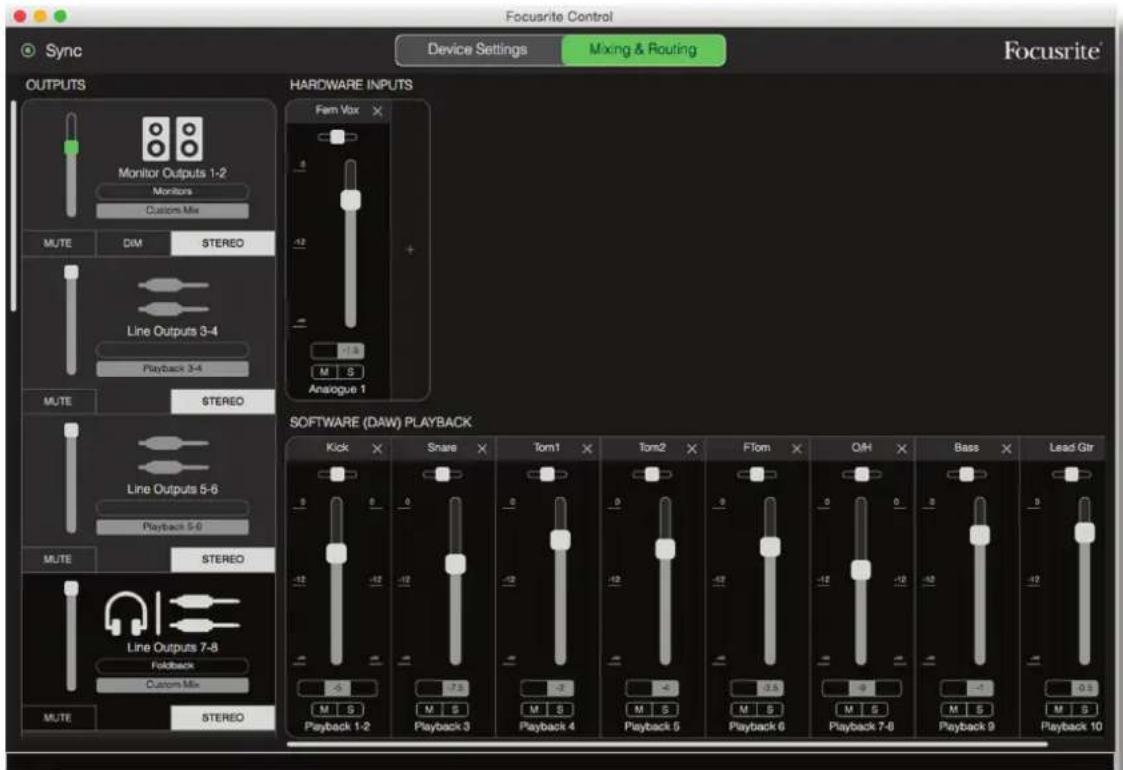Image resolution: width=1123 pixels, height=770 pixels.
Task: Switch to the Device Settings tab
Action: point(478,49)
